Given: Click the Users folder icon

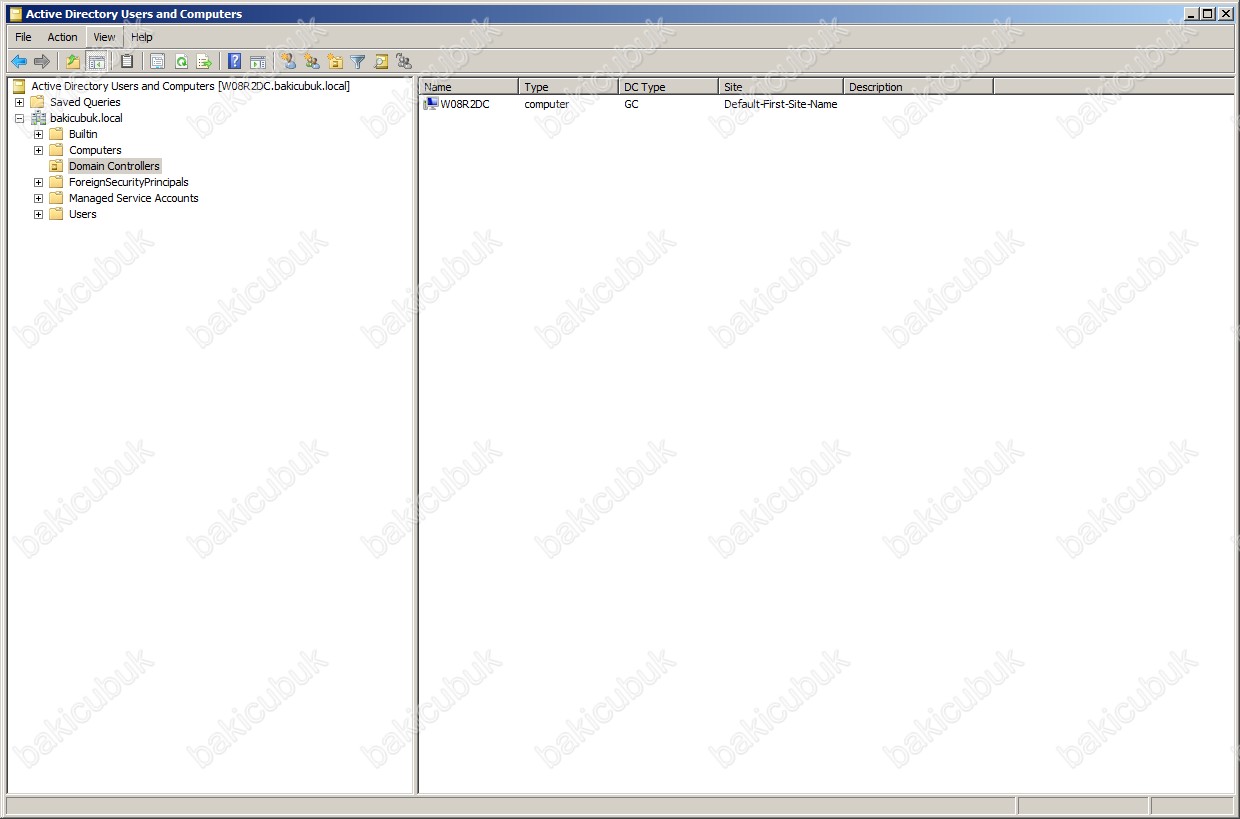Looking at the screenshot, I should point(56,214).
